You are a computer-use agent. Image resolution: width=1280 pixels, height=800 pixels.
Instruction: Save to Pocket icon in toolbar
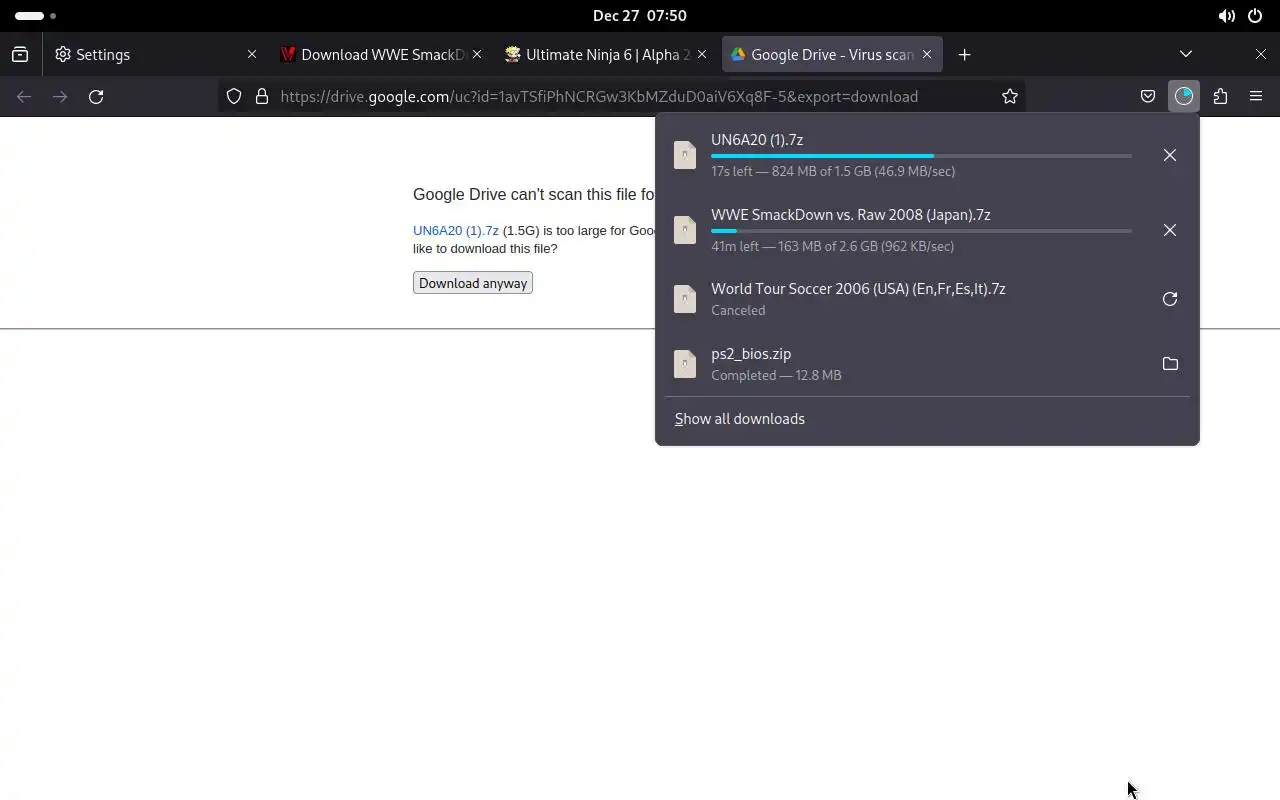1148,96
